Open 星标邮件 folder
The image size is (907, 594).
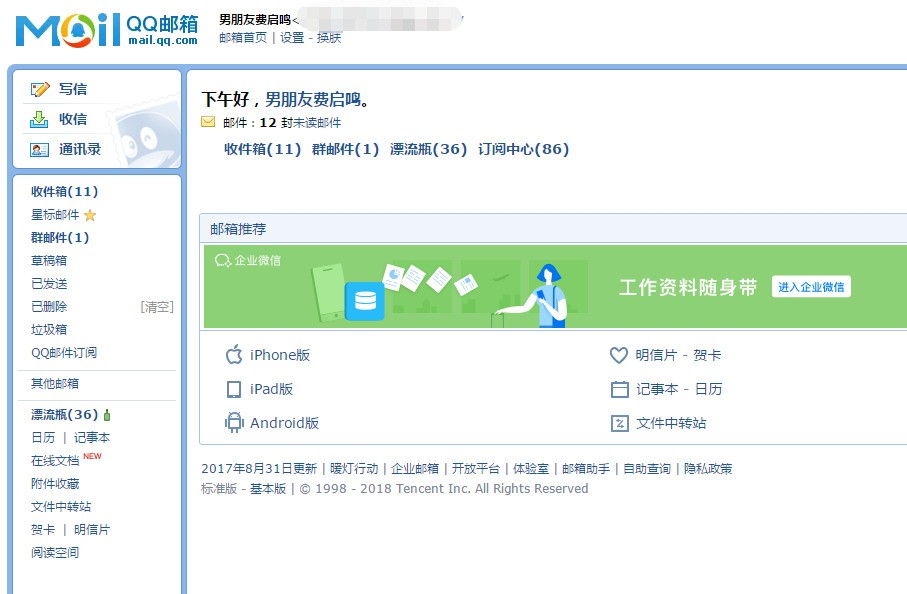[x=55, y=215]
